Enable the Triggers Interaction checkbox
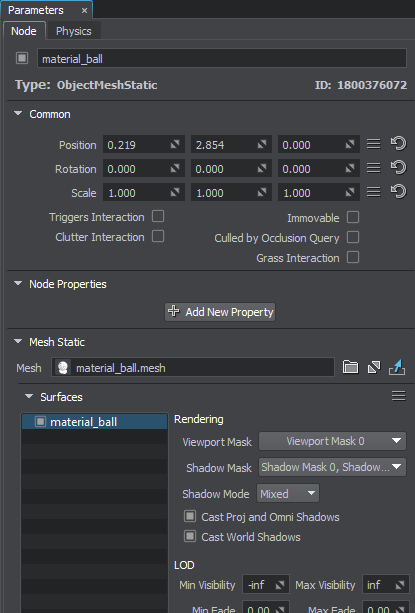The width and height of the screenshot is (415, 613). (x=158, y=216)
